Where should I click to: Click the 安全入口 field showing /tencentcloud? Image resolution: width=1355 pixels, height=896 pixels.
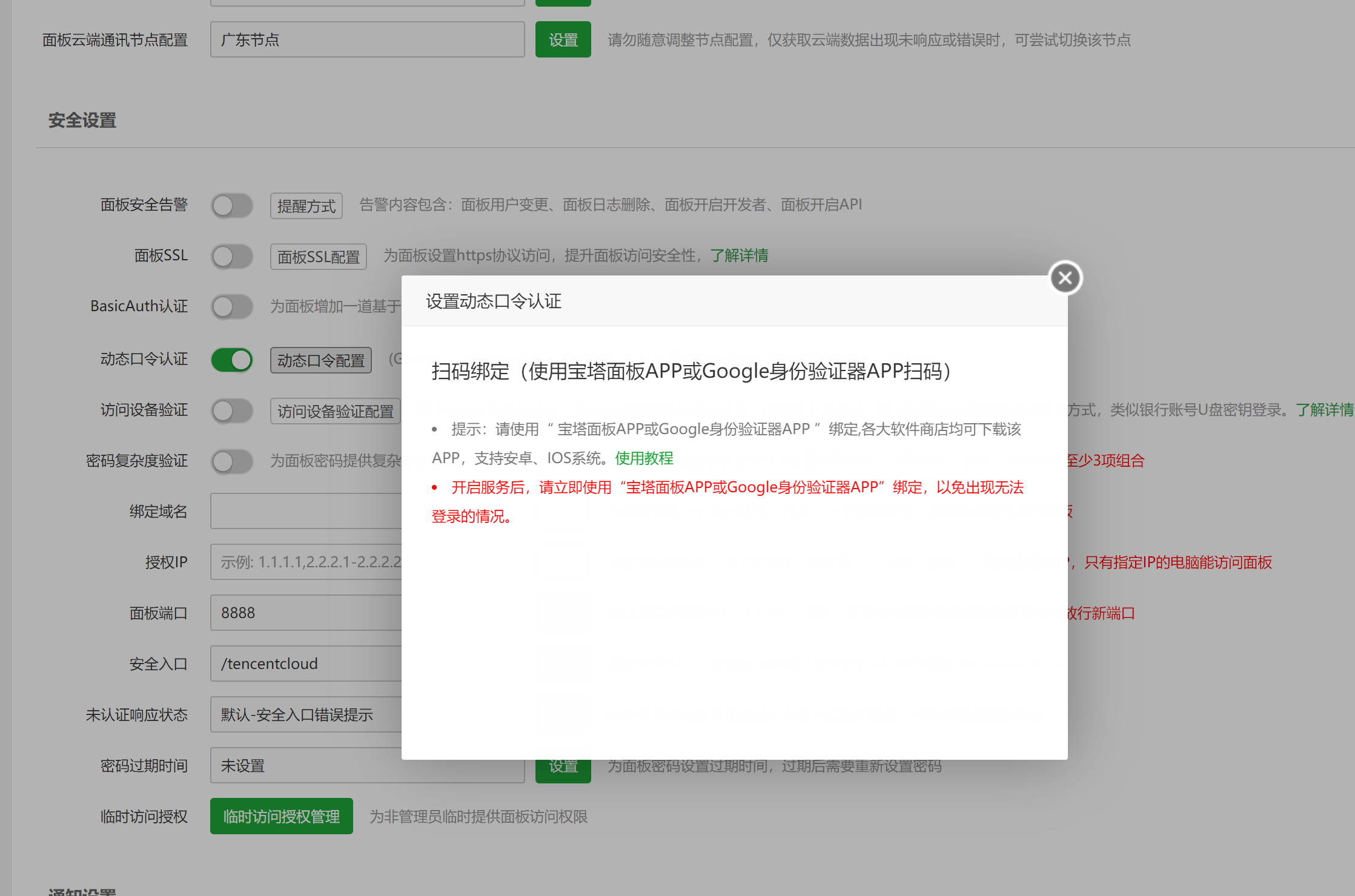coord(306,664)
